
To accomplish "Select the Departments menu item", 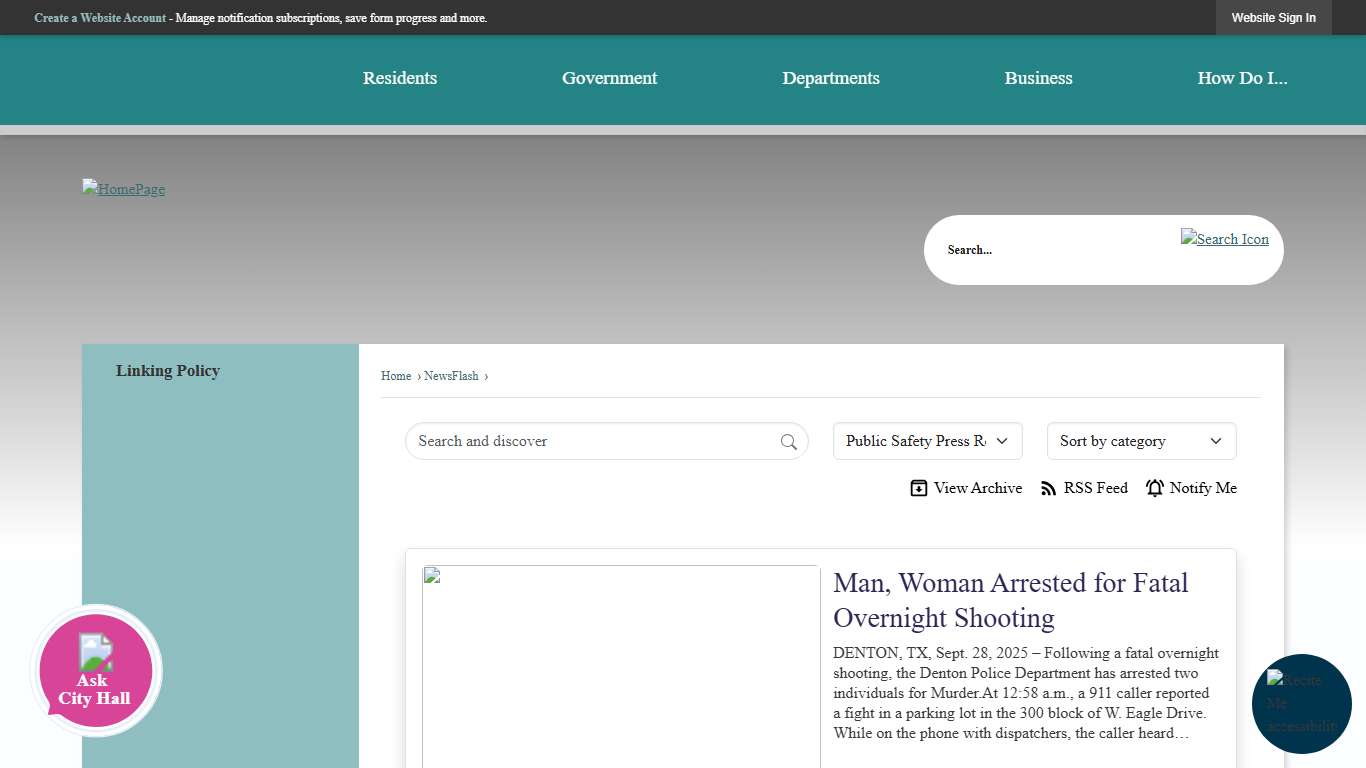I will pos(831,78).
